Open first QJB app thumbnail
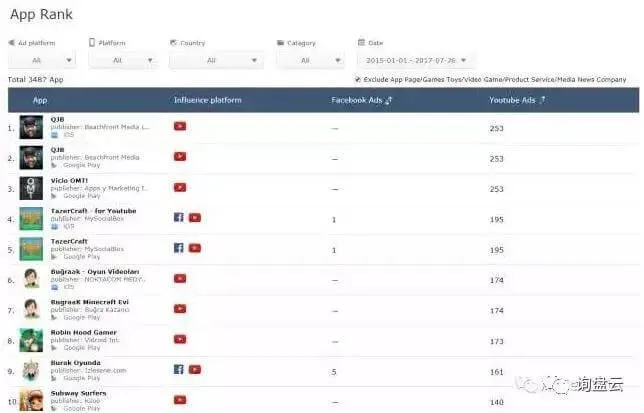Image resolution: width=644 pixels, height=413 pixels. pyautogui.click(x=31, y=127)
